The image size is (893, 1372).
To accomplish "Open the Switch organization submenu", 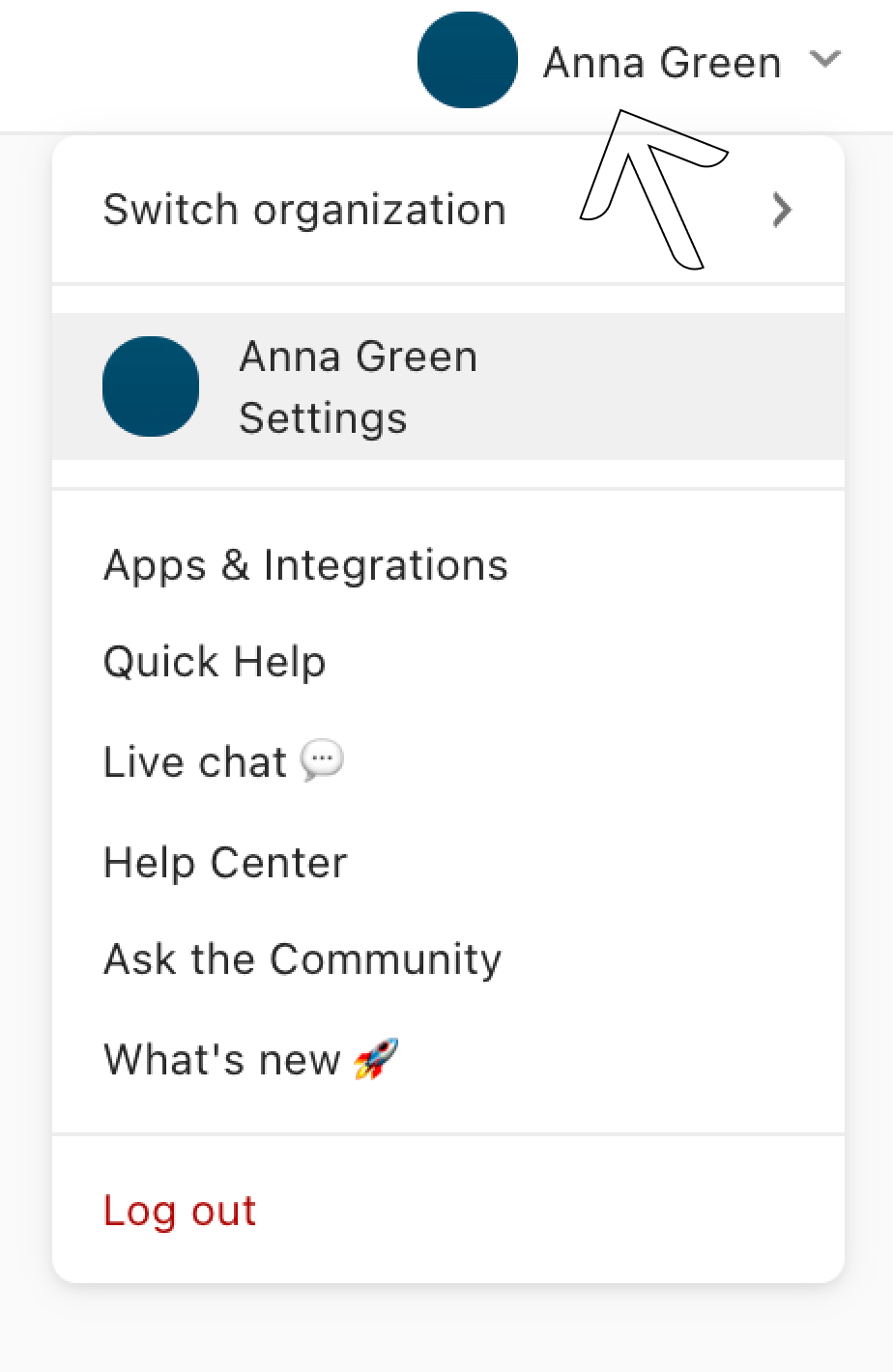I will 448,210.
